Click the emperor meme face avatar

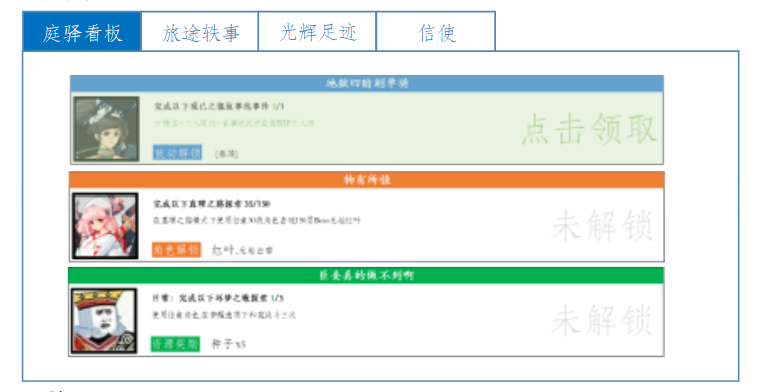click(104, 321)
